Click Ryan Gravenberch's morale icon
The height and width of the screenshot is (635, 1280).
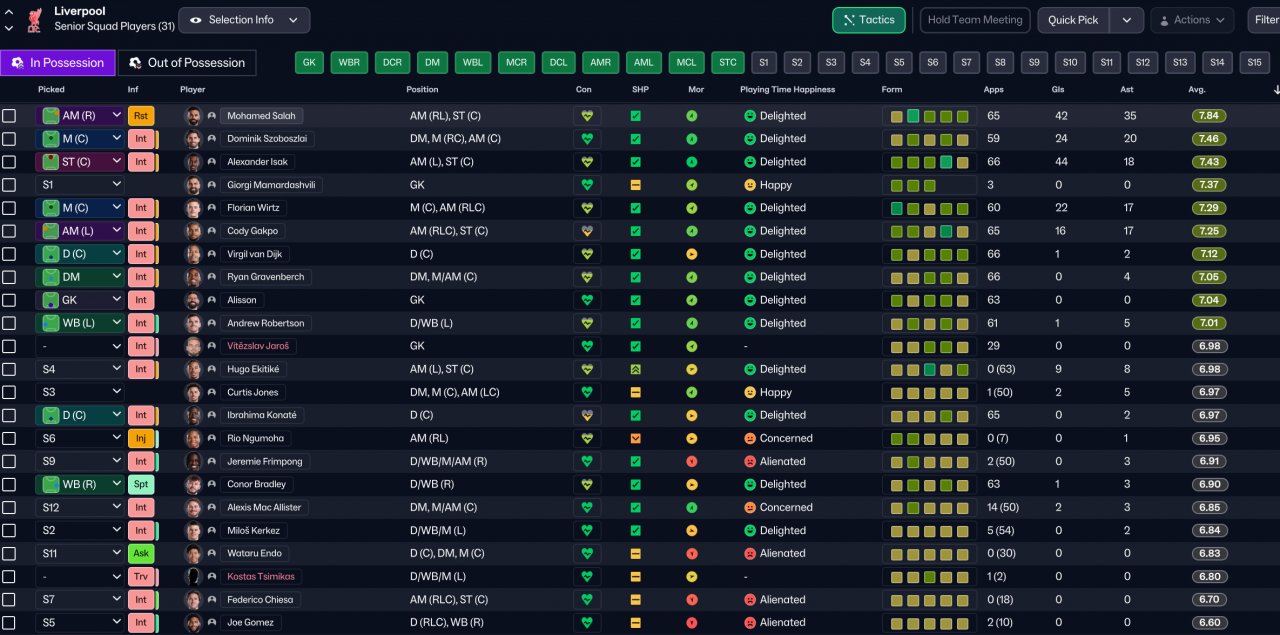pyautogui.click(x=692, y=277)
